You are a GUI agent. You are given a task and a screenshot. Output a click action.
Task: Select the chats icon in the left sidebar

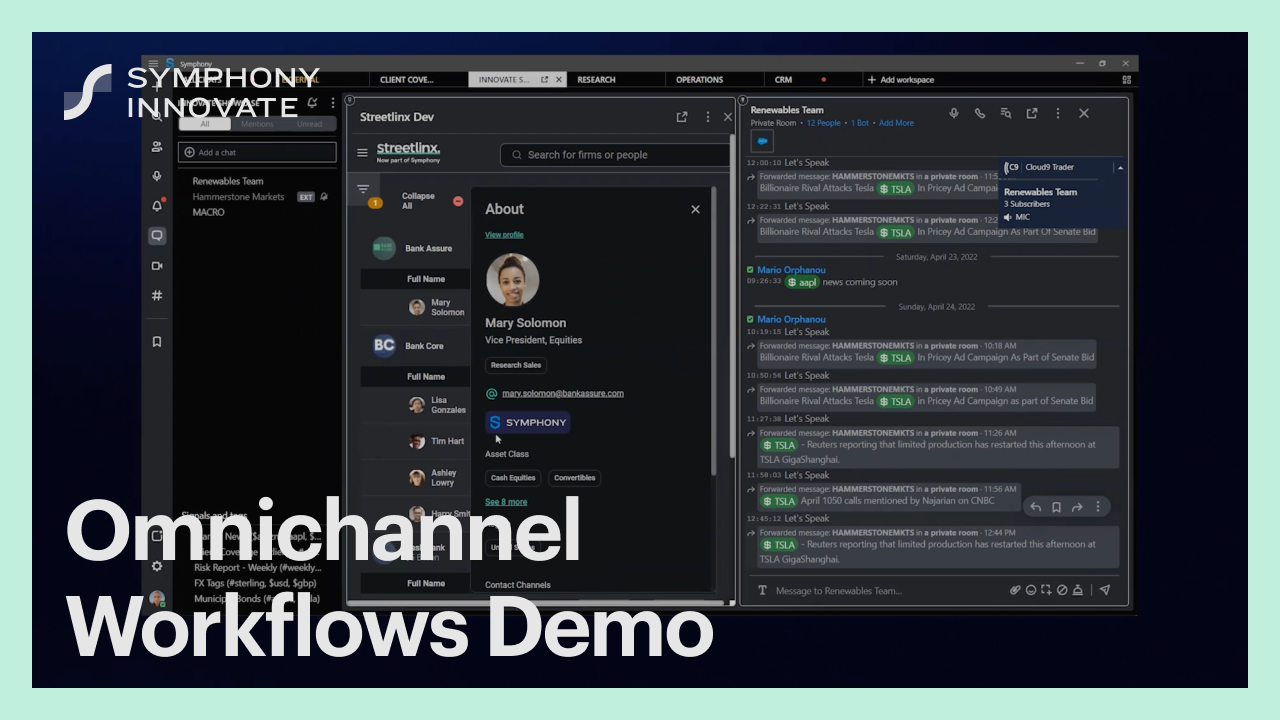[x=157, y=236]
